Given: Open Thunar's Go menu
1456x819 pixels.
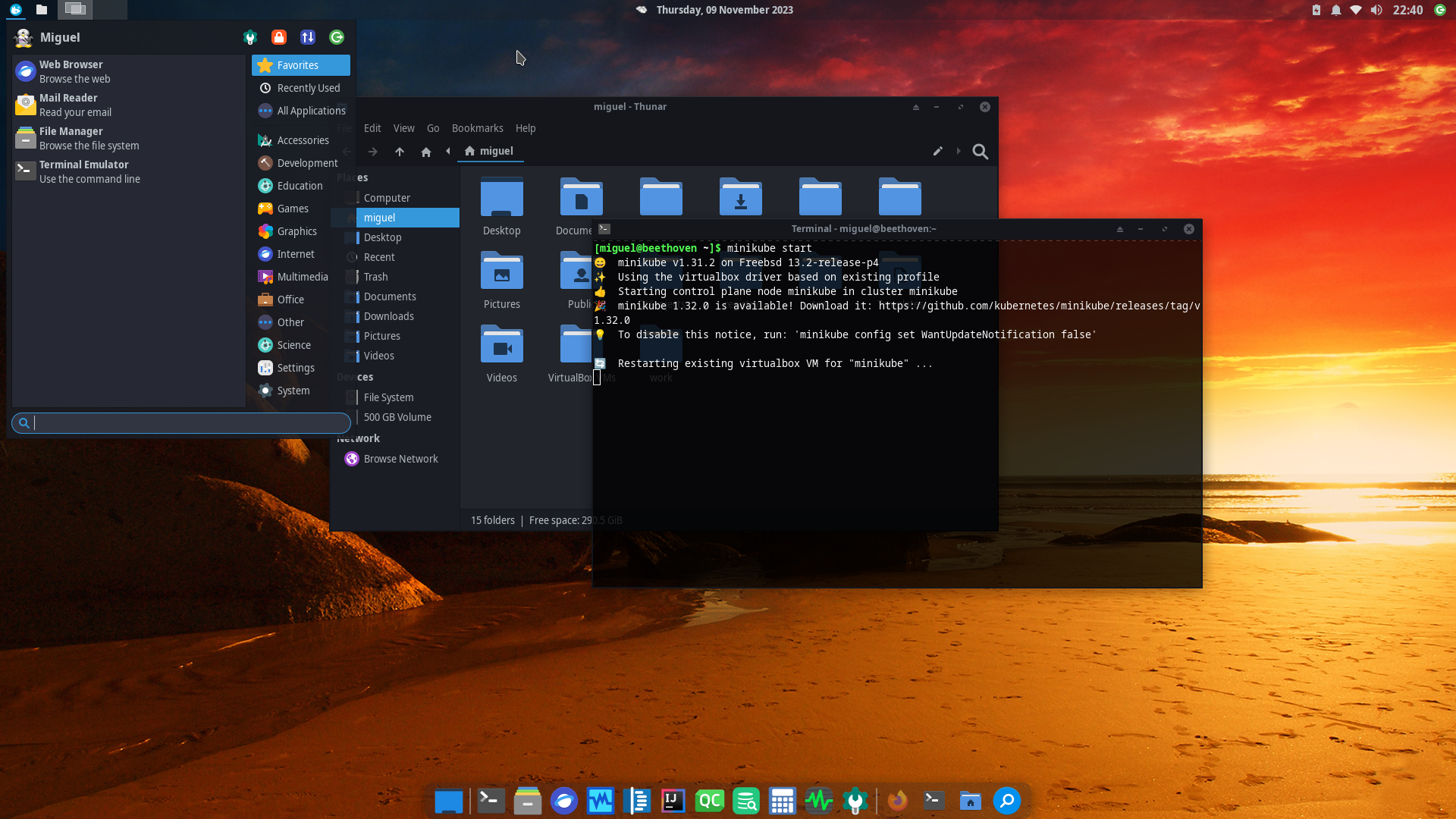Looking at the screenshot, I should click(433, 128).
